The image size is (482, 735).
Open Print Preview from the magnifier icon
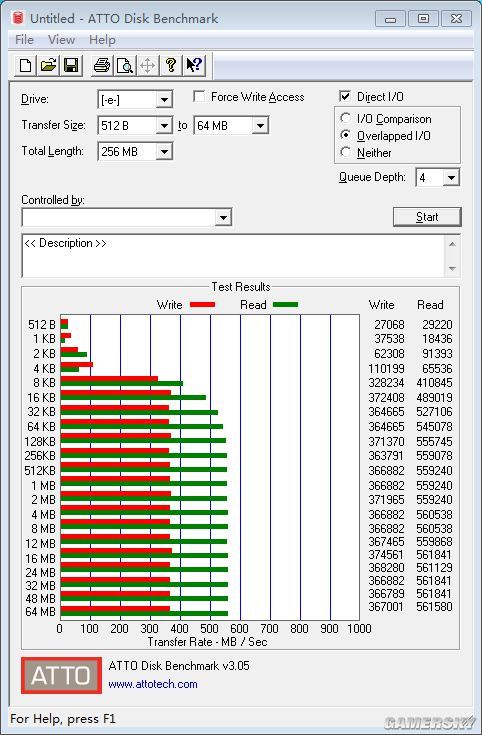click(125, 65)
